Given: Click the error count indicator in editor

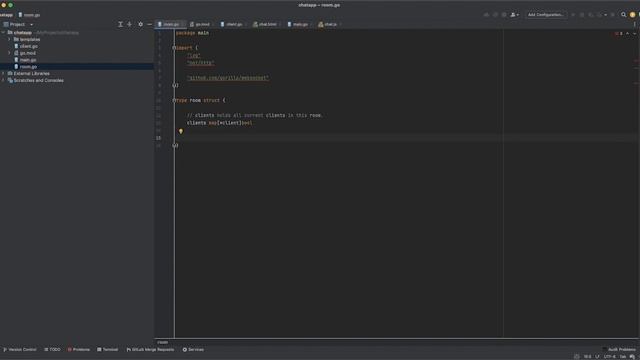Looking at the screenshot, I should pos(618,33).
